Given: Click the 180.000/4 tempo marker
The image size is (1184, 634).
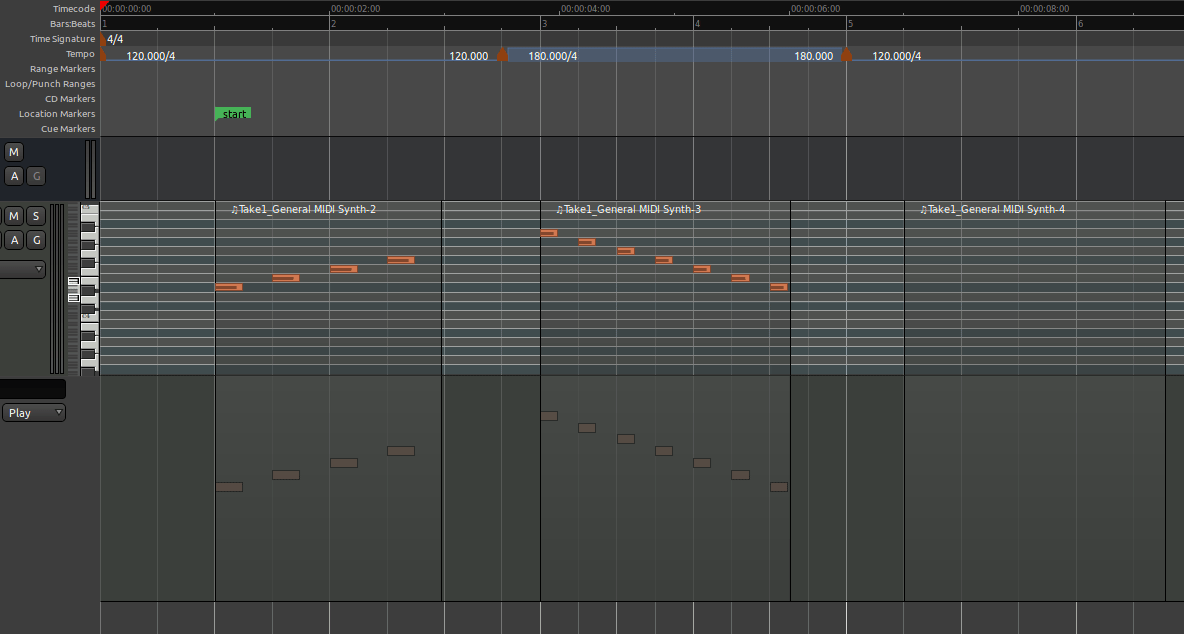Looking at the screenshot, I should 502,55.
